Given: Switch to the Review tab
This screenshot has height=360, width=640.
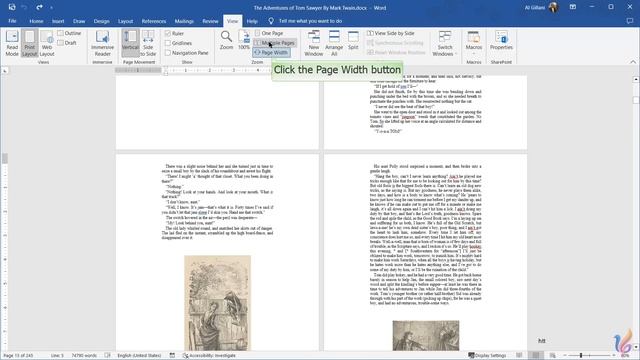Looking at the screenshot, I should click(210, 21).
